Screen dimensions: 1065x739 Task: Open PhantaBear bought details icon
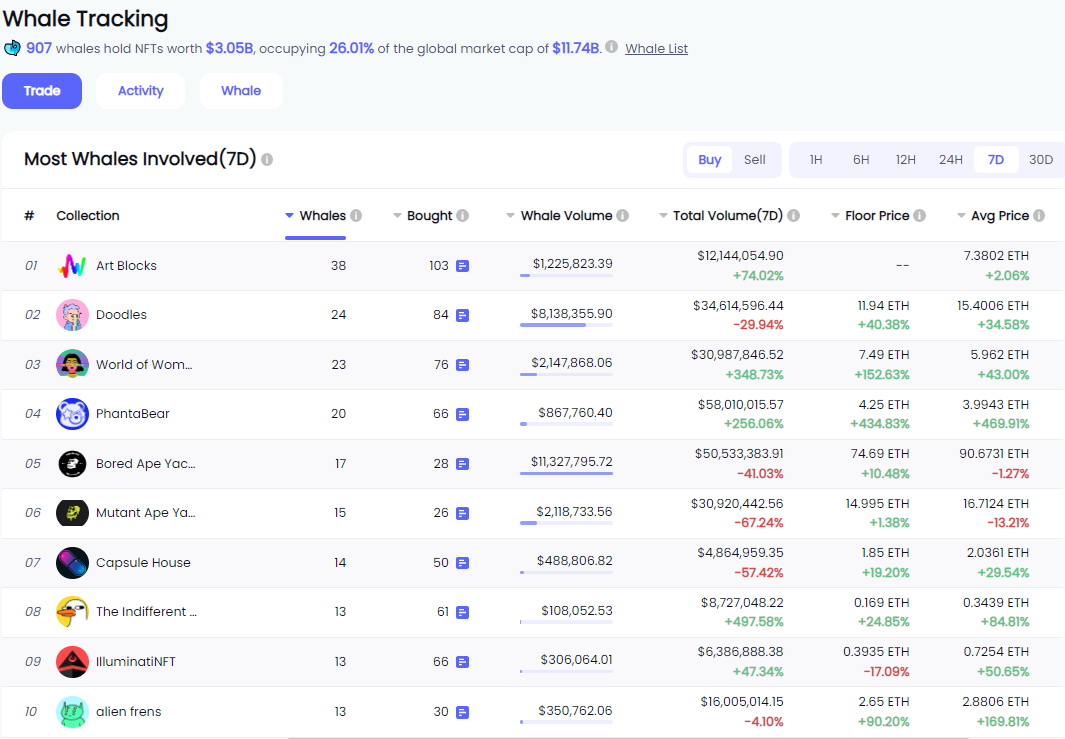pyautogui.click(x=463, y=414)
